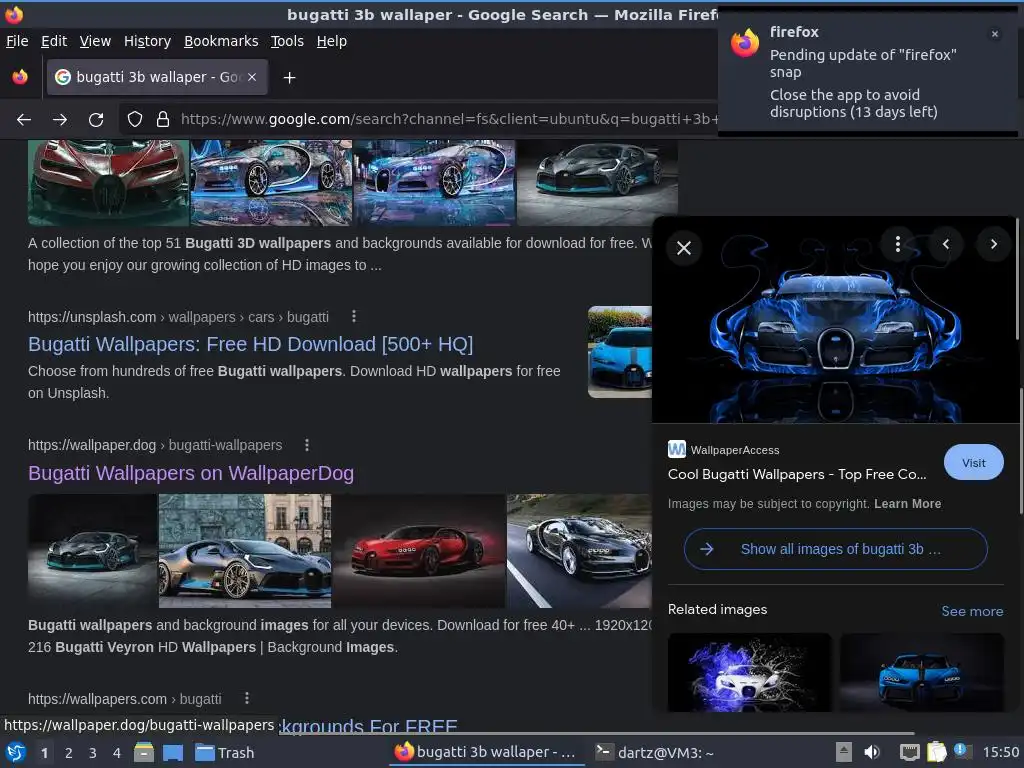Open the History menu
Screen dimensions: 1024x768
click(x=148, y=41)
